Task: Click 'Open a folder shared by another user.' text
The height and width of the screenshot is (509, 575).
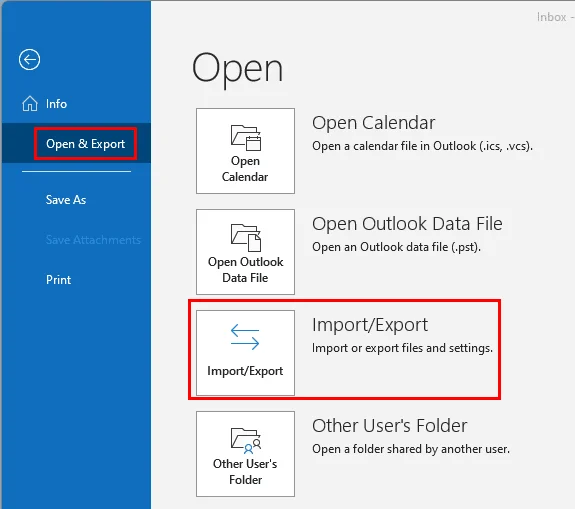Action: (411, 449)
